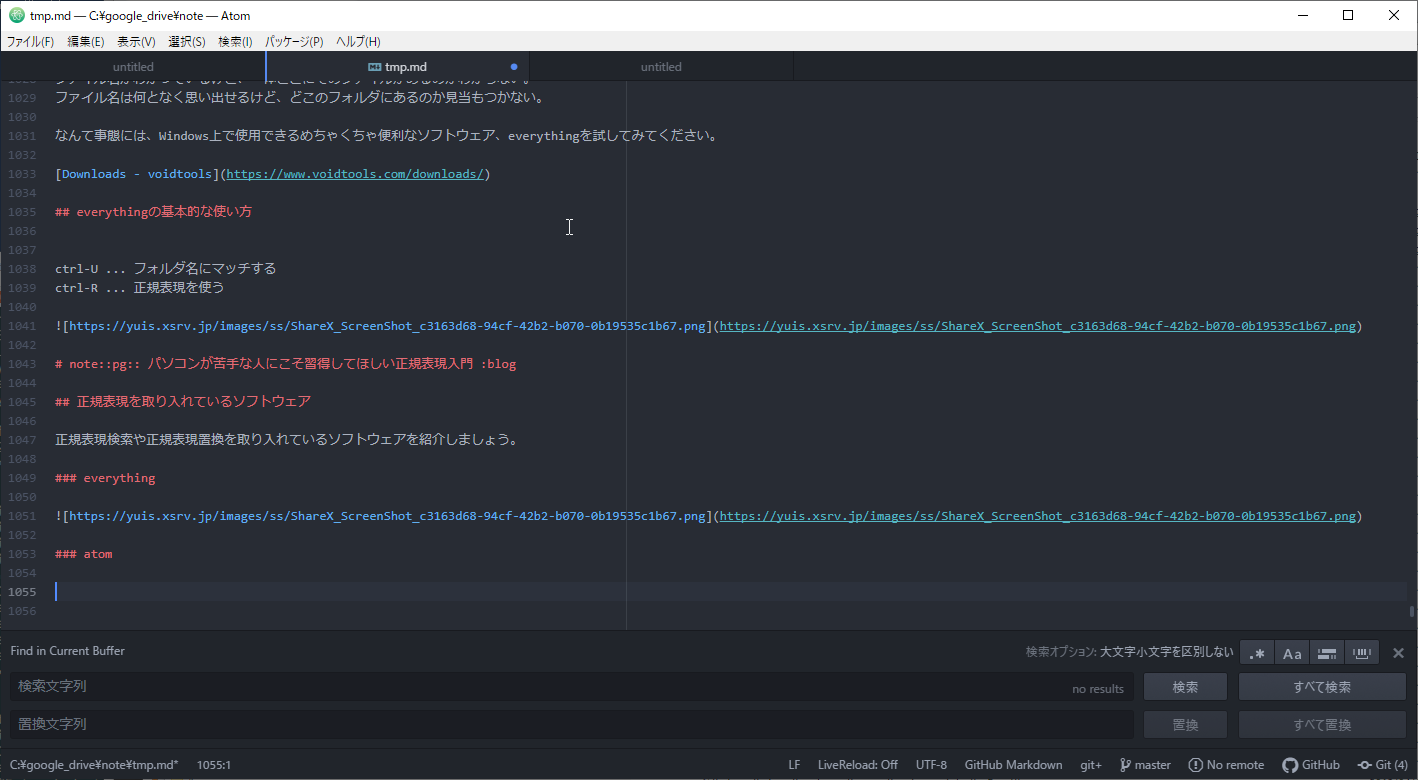Viewport: 1418px width, 780px height.
Task: Toggle the regex search option
Action: (1257, 653)
